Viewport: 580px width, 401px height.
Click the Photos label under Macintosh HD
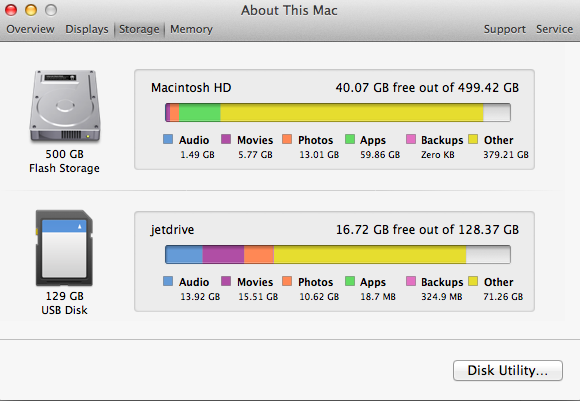coord(316,140)
